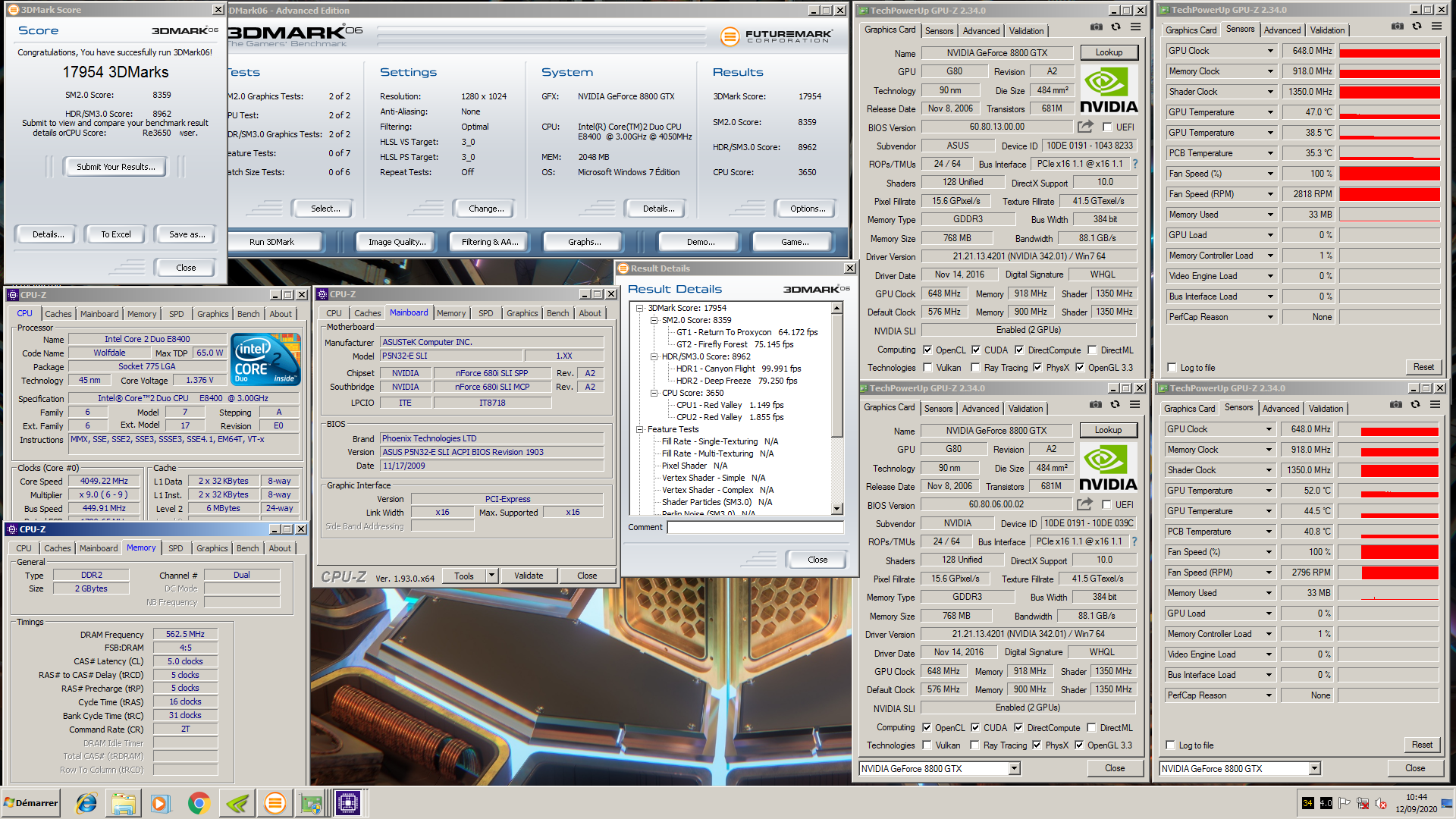Click purple CPU-Z chip icon in taskbar
Viewport: 1456px width, 819px height.
[x=348, y=803]
